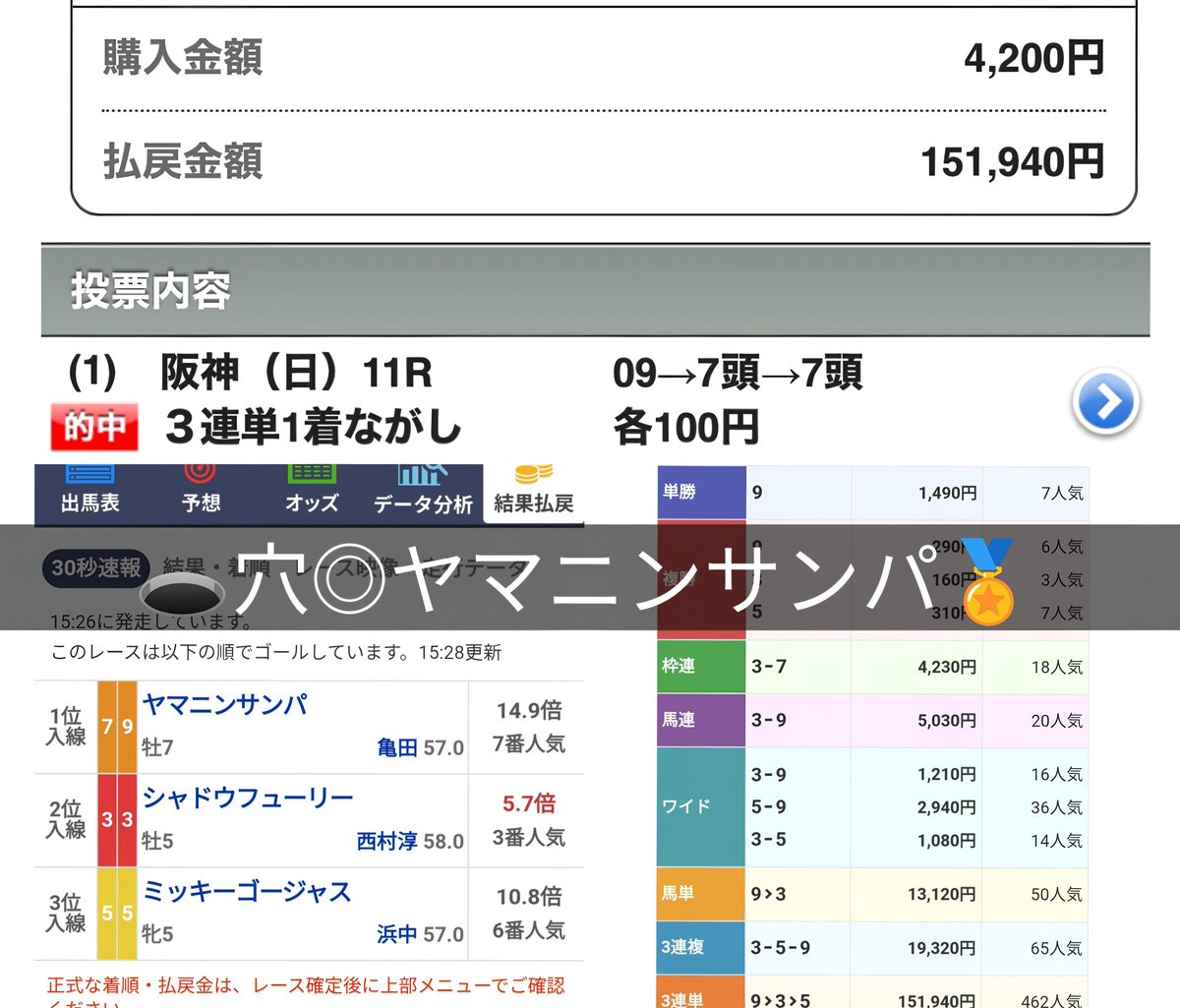Click the 30秒速報 badge
Viewport: 1180px width, 1008px height.
96,567
